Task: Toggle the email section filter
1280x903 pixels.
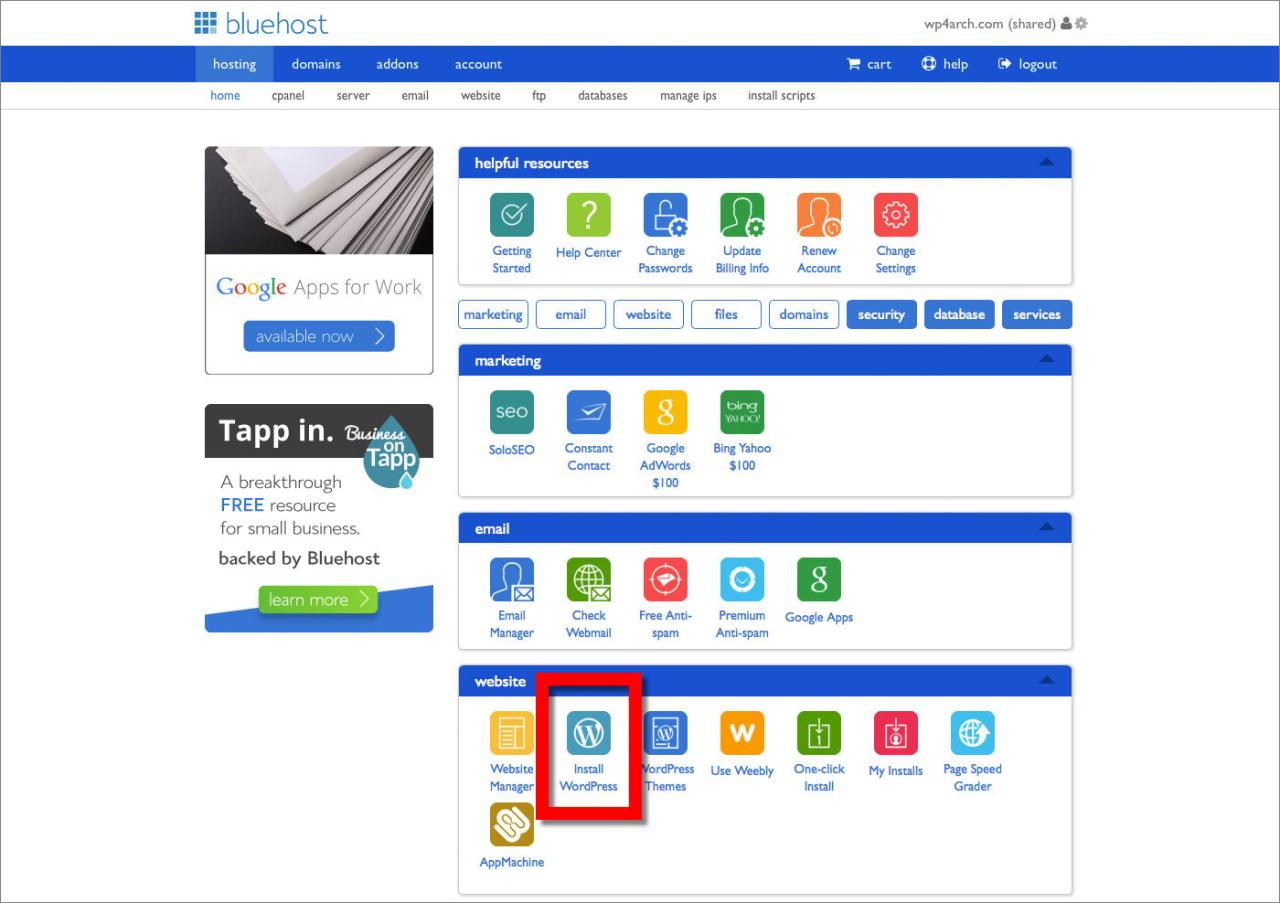Action: point(571,314)
